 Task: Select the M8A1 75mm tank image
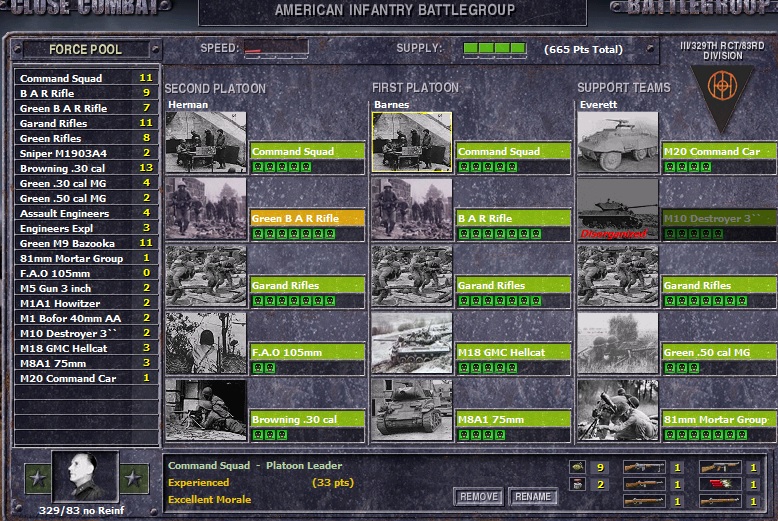(412, 410)
